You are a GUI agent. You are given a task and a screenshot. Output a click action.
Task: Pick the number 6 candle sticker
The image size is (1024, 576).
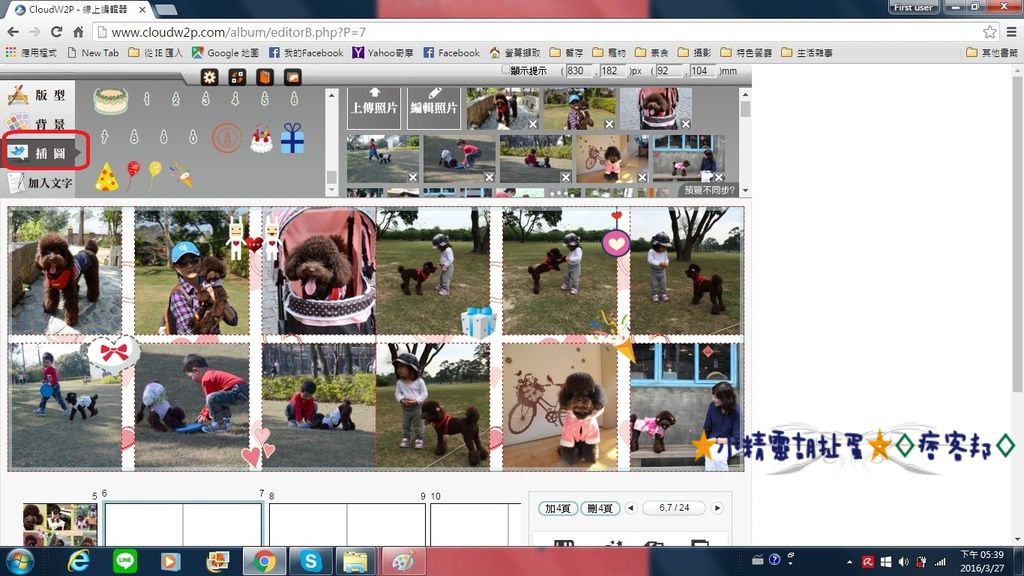pyautogui.click(x=294, y=99)
